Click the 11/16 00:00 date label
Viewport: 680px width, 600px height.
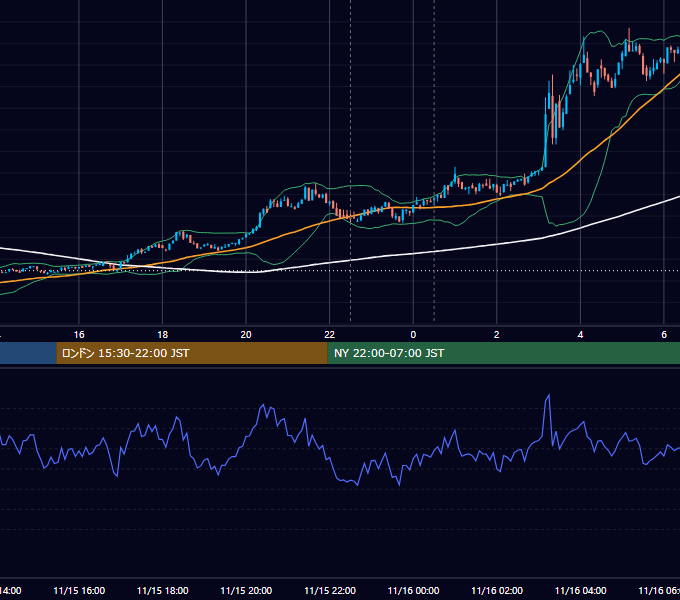click(413, 590)
